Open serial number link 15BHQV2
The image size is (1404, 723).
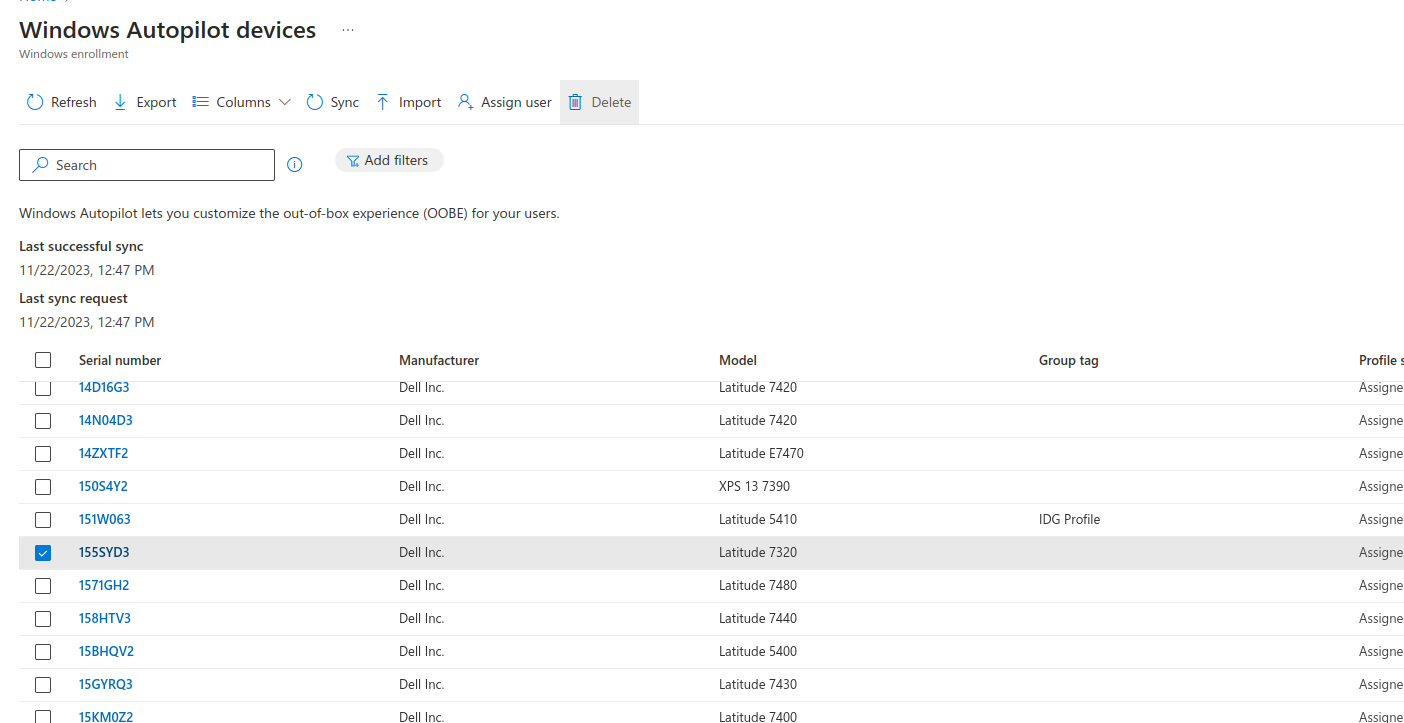106,651
